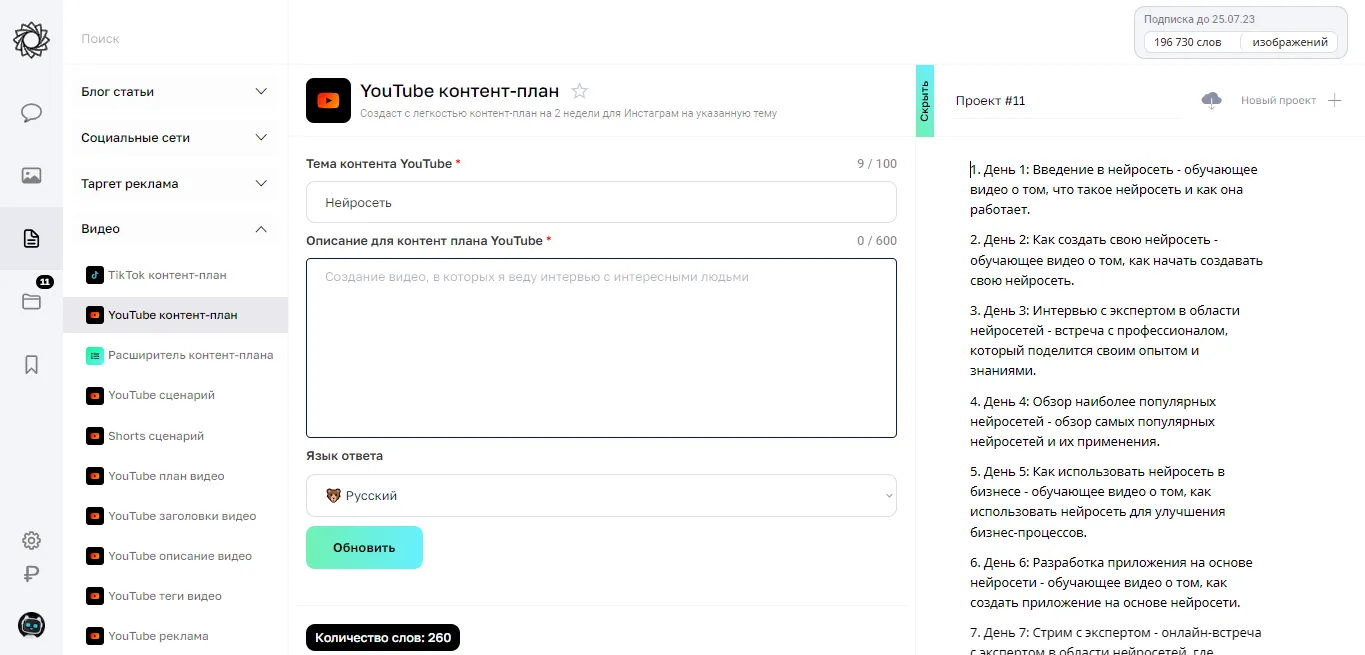This screenshot has height=655, width=1365.
Task: Click the изображений subscription counter
Action: click(x=1290, y=42)
